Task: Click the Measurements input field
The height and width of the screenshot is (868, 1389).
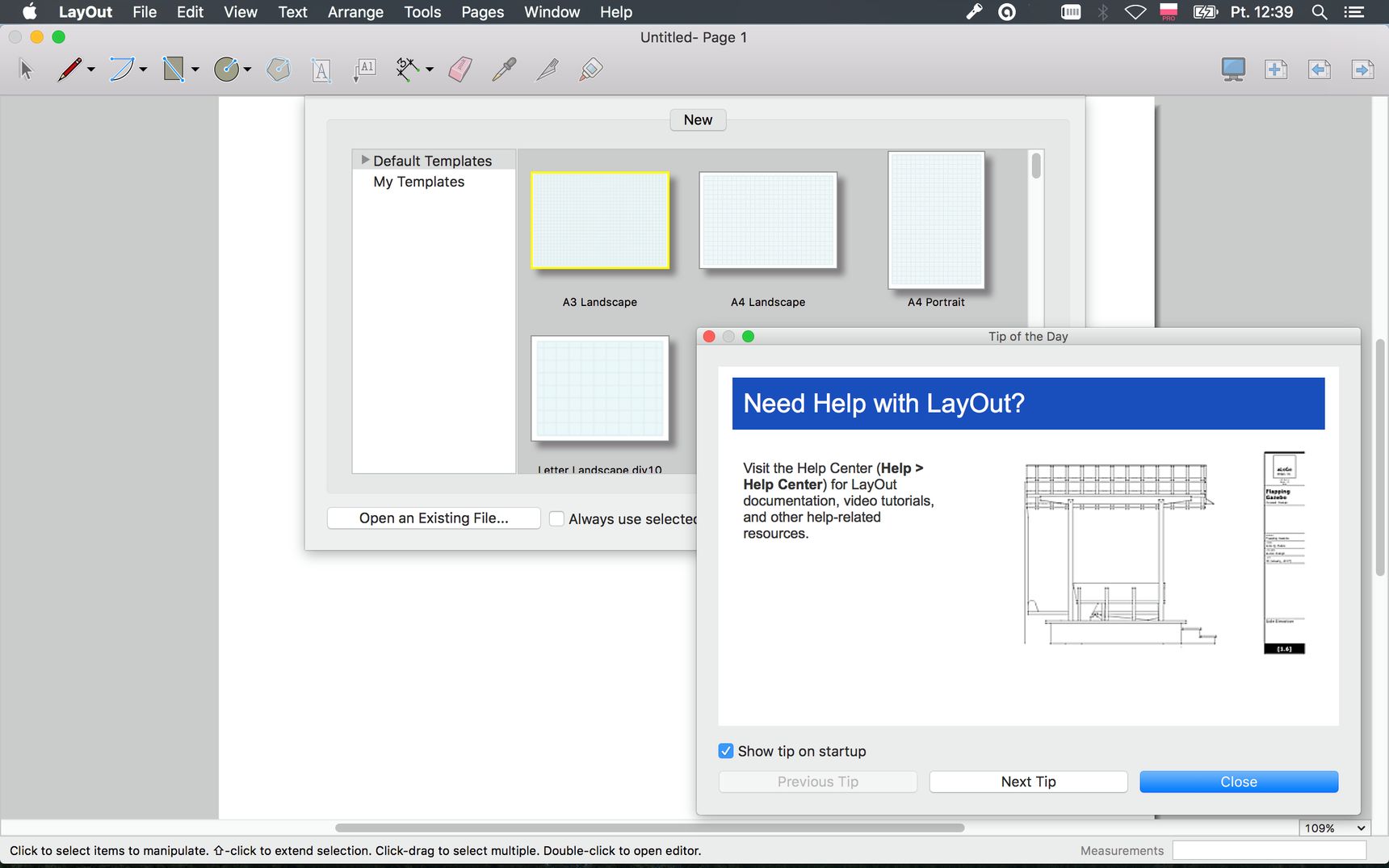Action: [1269, 850]
